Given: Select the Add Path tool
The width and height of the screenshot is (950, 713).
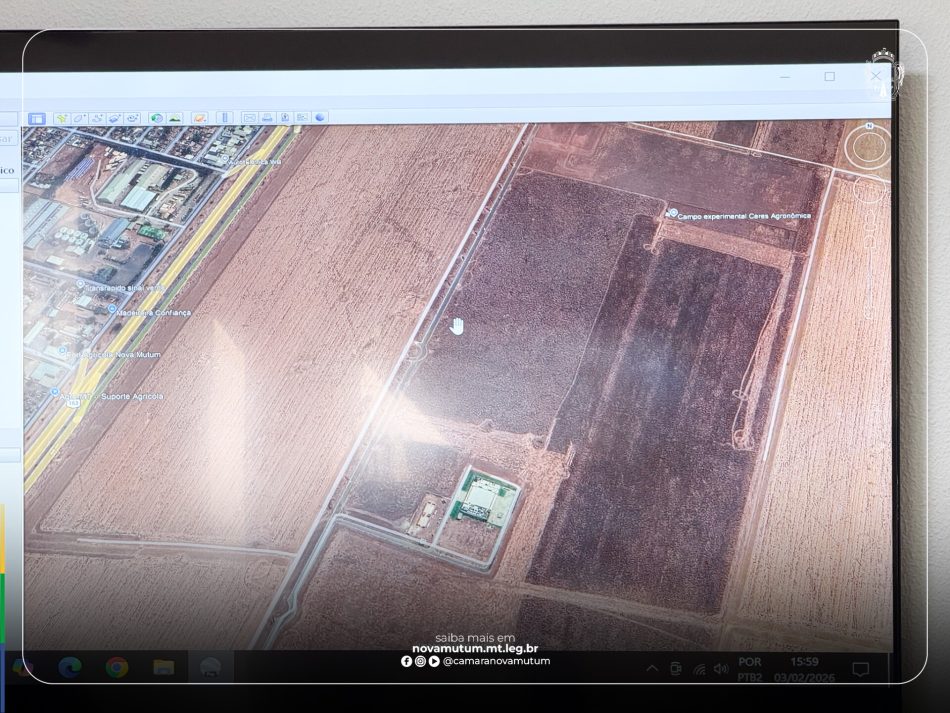Looking at the screenshot, I should tap(97, 118).
